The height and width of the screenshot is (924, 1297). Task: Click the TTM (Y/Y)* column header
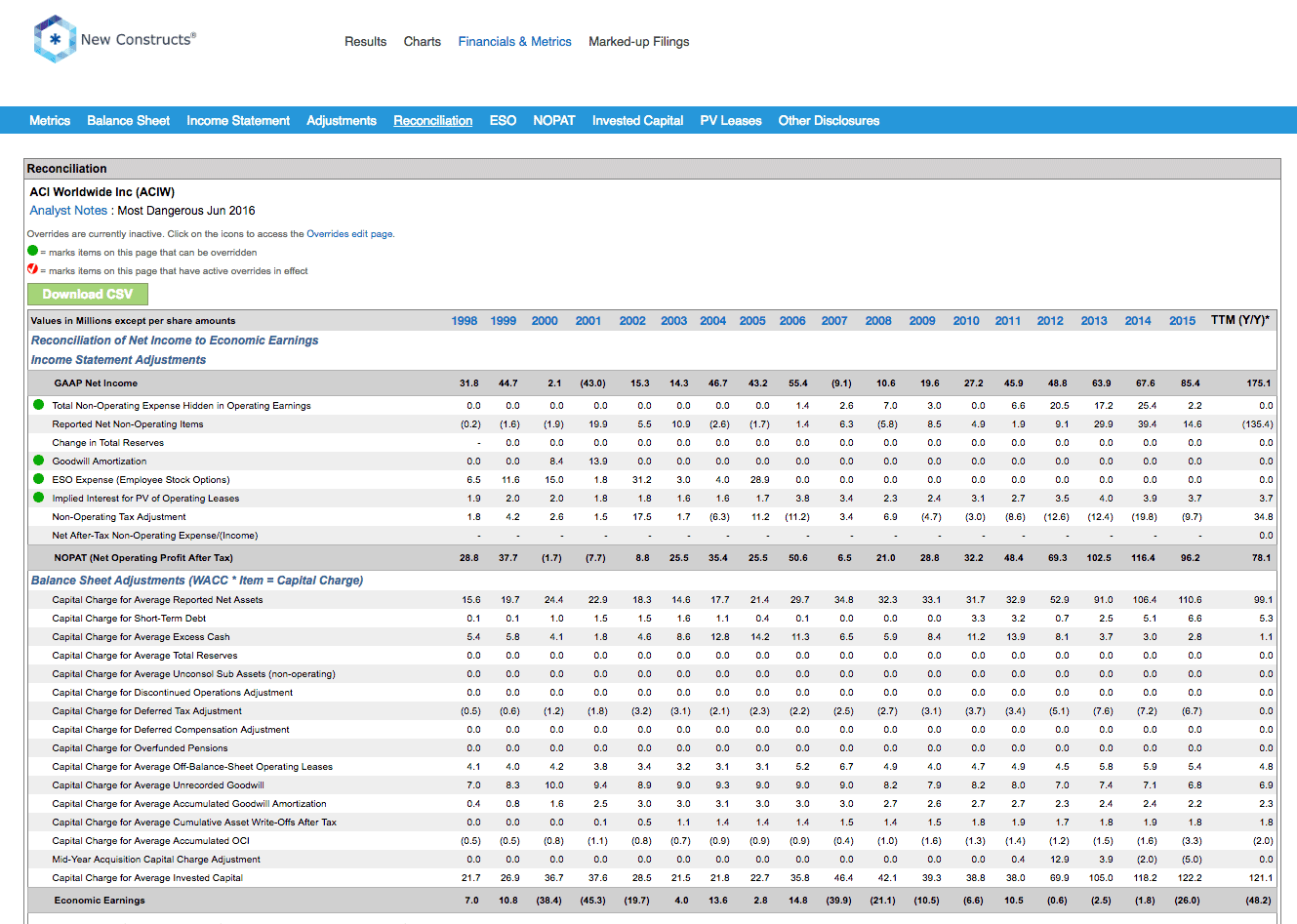(1240, 320)
